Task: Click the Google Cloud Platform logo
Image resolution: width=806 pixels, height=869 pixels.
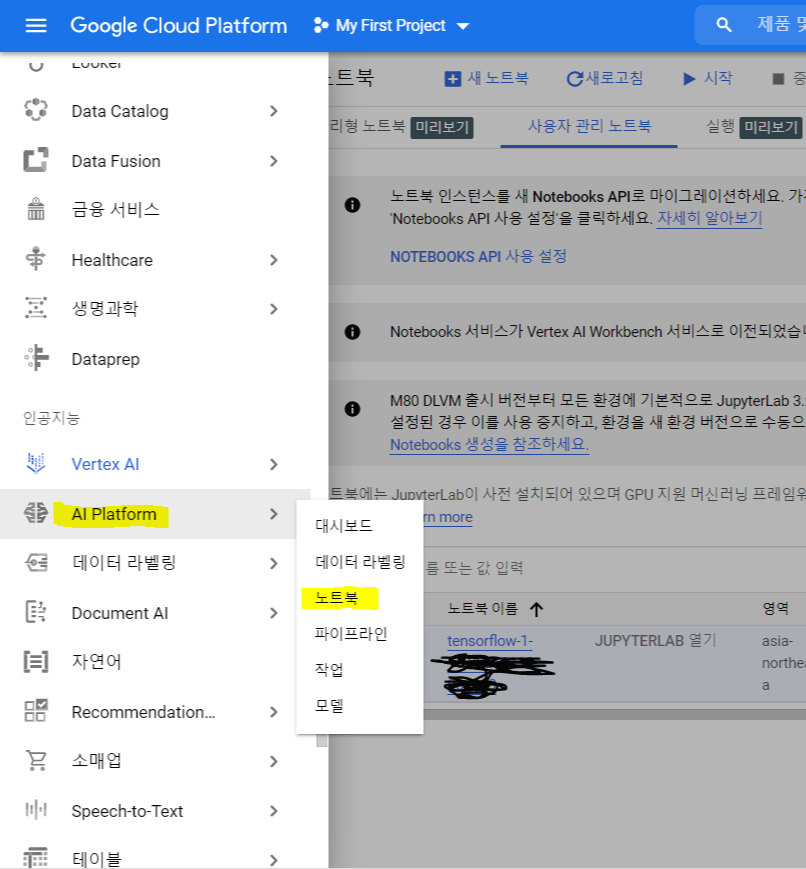Action: pyautogui.click(x=178, y=25)
